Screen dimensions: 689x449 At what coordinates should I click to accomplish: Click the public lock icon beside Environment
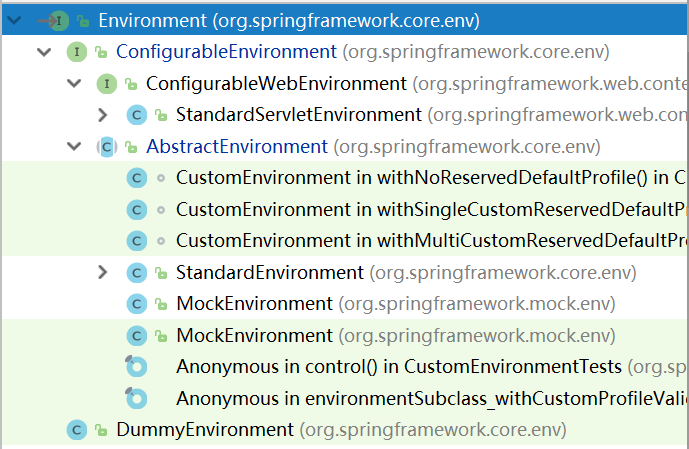coord(83,21)
